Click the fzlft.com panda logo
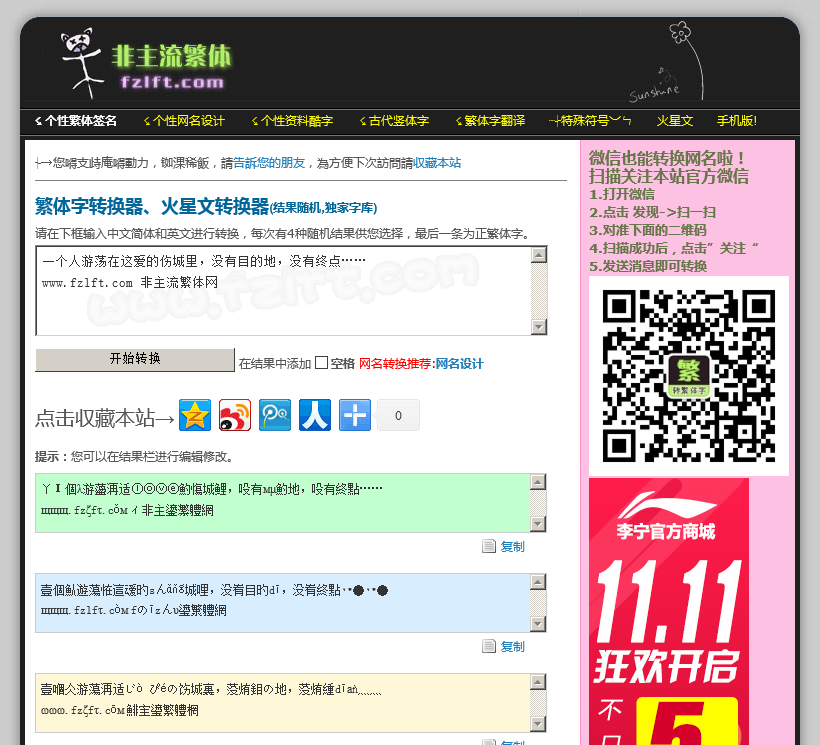 145,64
